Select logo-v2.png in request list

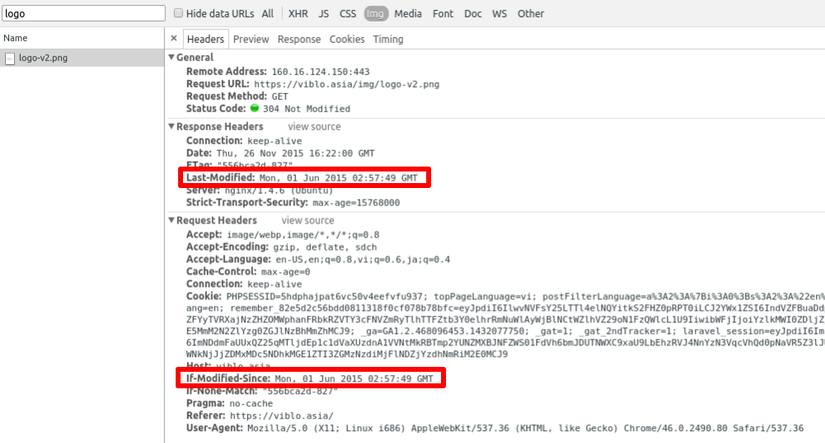(x=46, y=58)
